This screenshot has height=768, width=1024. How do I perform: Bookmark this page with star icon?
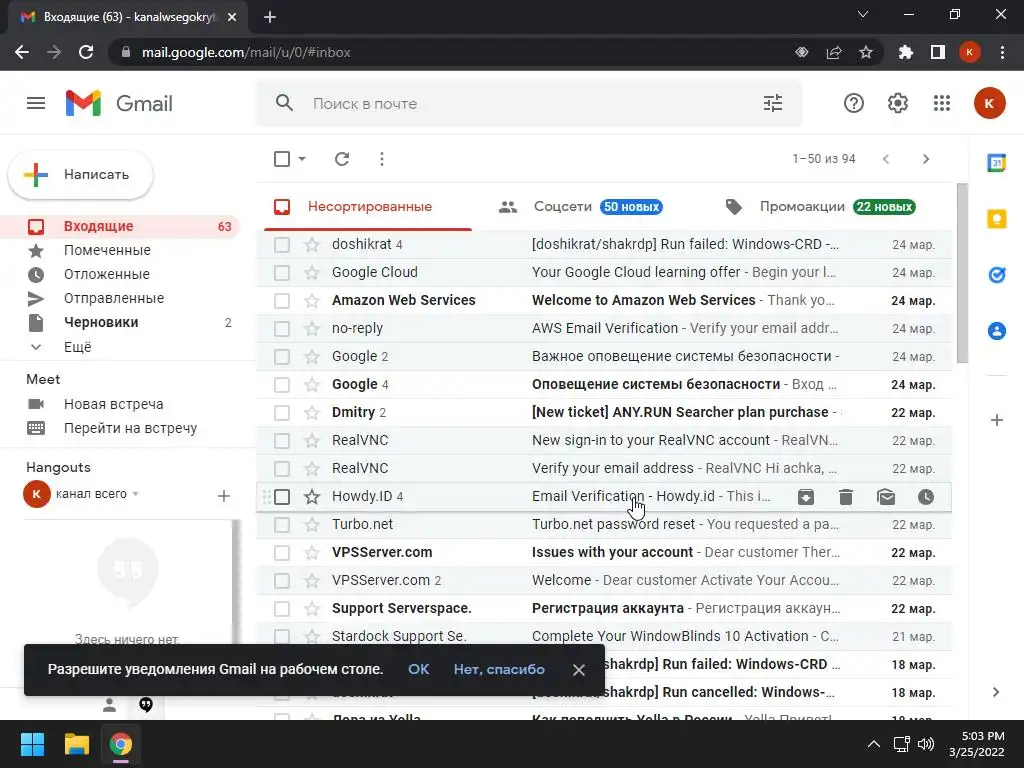(866, 52)
